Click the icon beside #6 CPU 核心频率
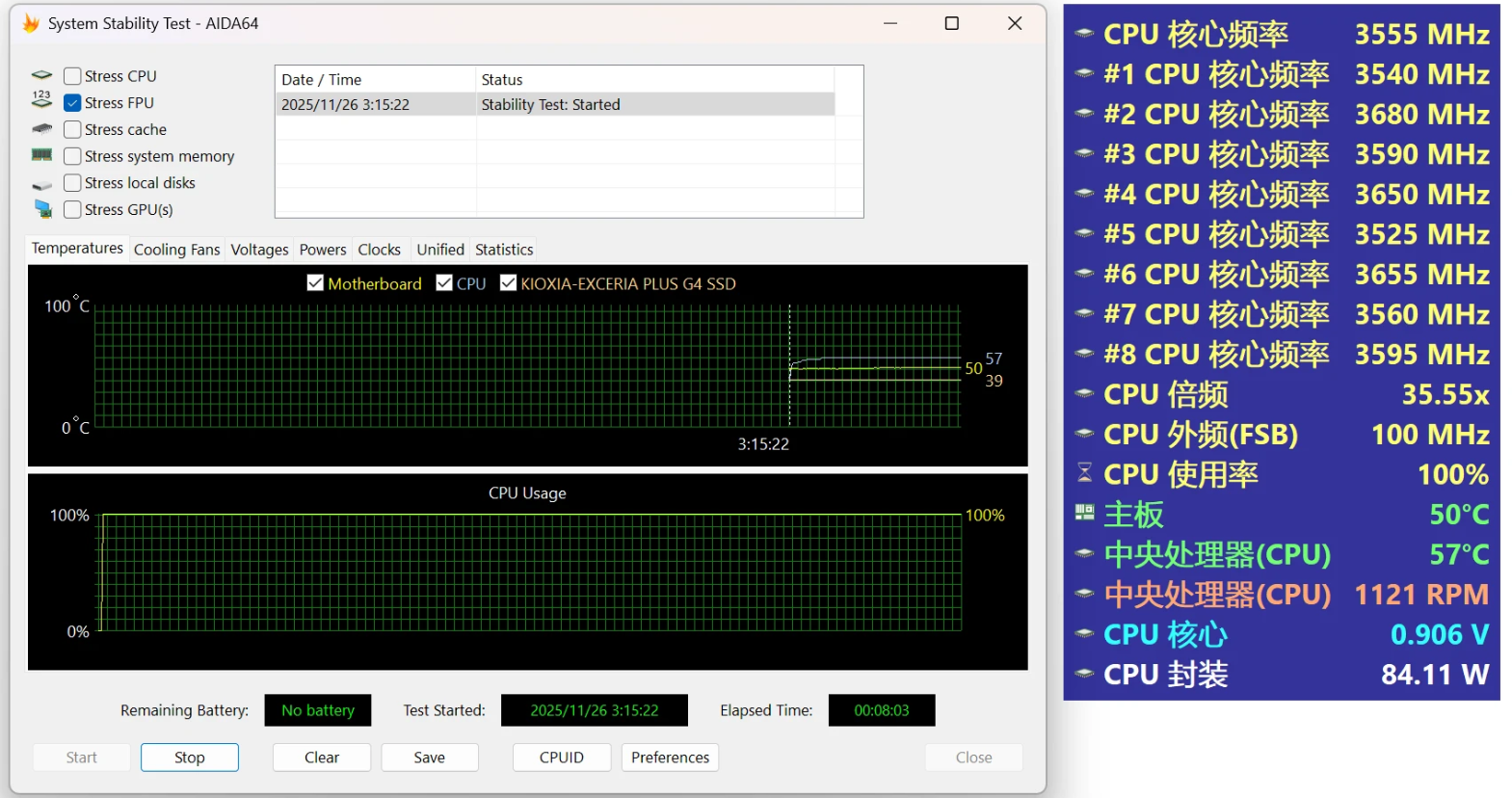 [x=1084, y=274]
